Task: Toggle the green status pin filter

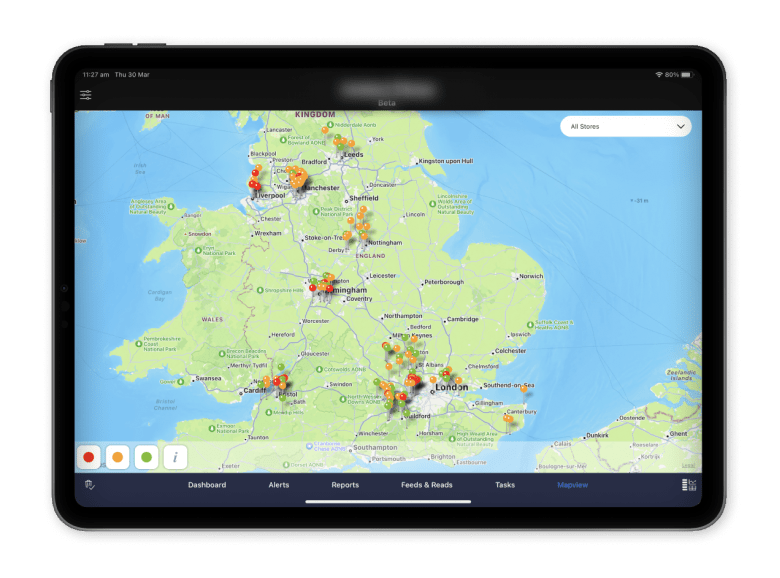Action: click(146, 457)
